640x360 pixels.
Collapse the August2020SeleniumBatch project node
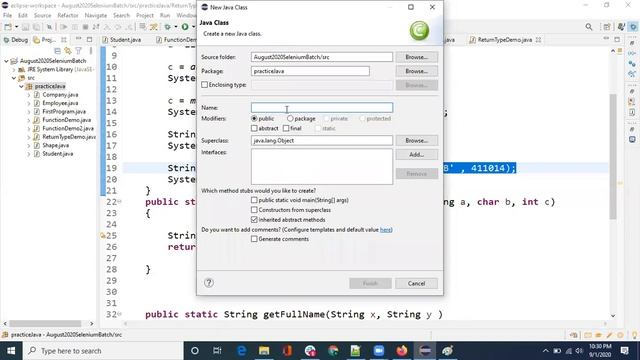click(7, 61)
